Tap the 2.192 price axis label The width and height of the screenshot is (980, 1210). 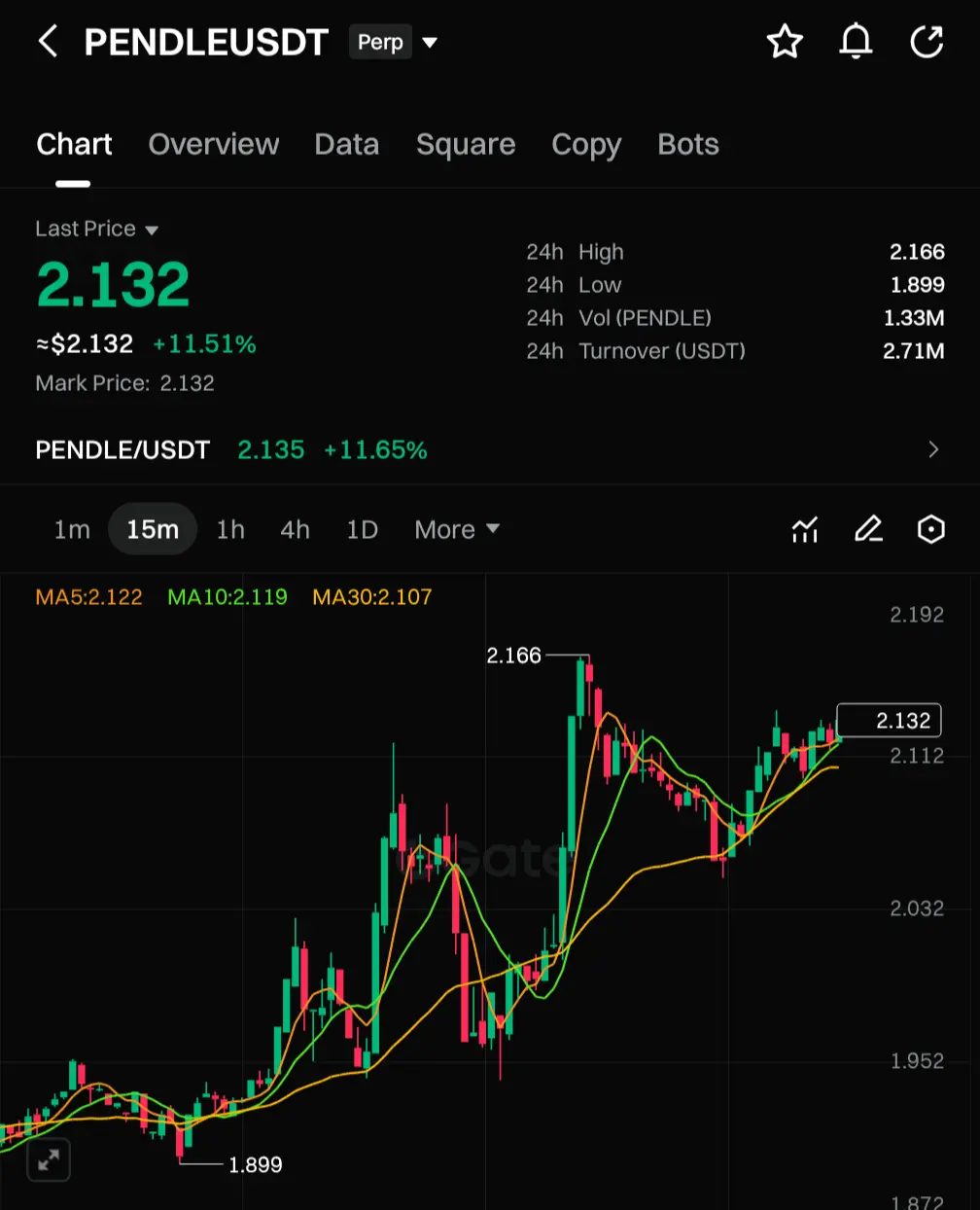[917, 615]
